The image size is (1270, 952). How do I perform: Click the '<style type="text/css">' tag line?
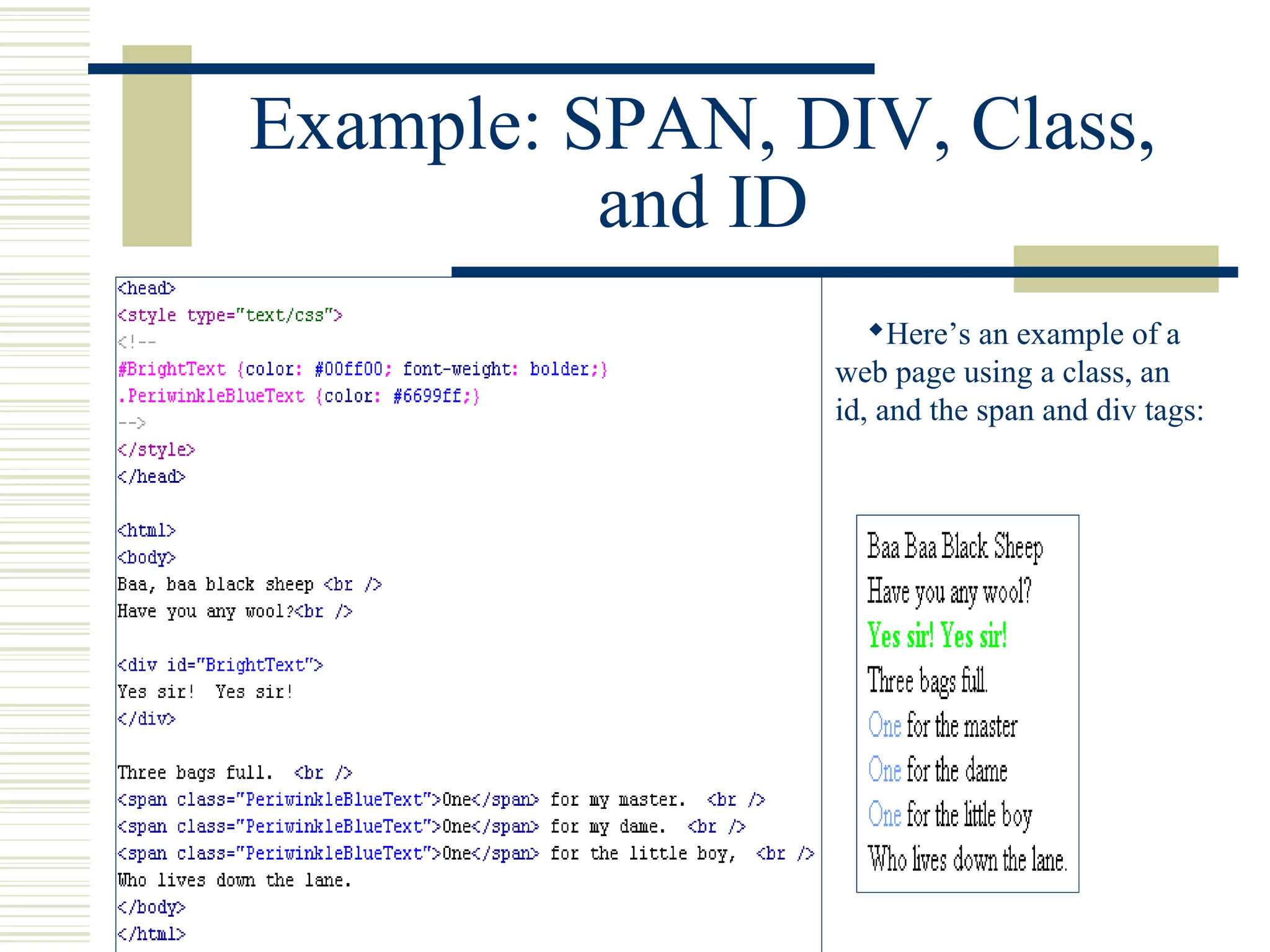(x=230, y=315)
